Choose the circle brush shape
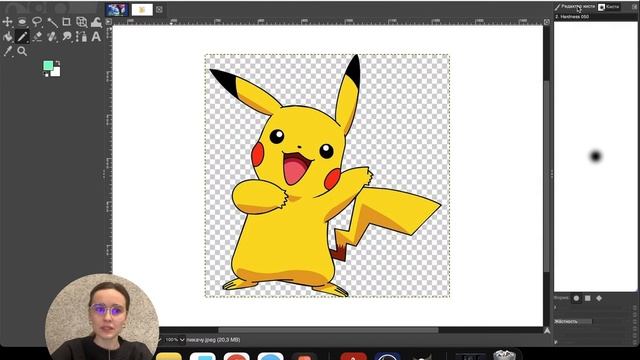 [x=576, y=298]
